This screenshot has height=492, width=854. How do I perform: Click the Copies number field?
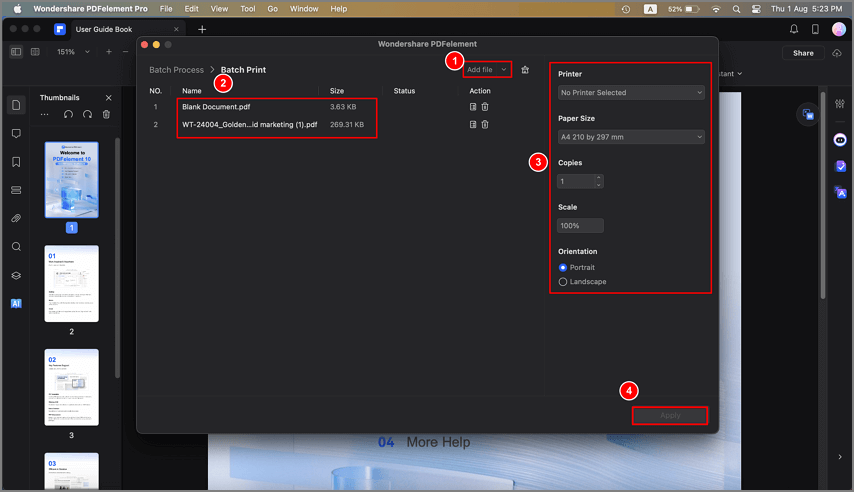[x=576, y=181]
